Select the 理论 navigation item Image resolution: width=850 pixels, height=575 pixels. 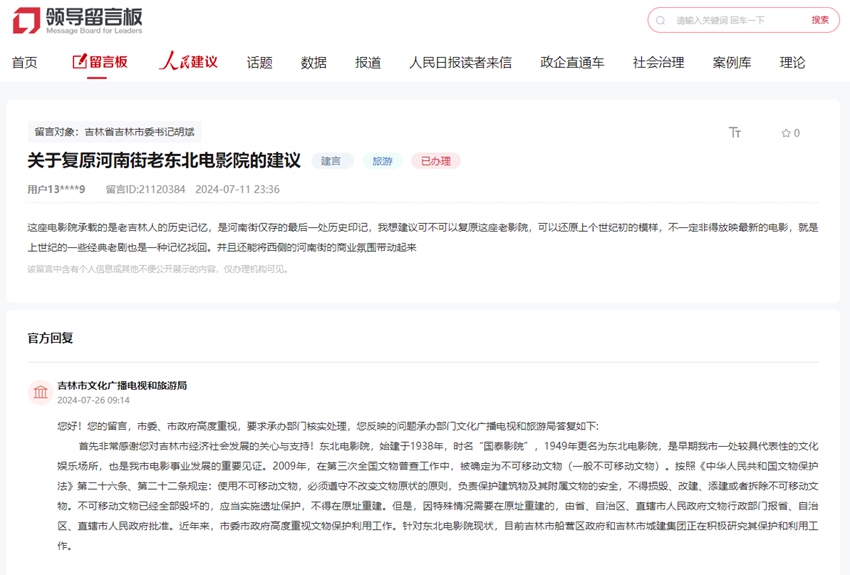coord(792,62)
